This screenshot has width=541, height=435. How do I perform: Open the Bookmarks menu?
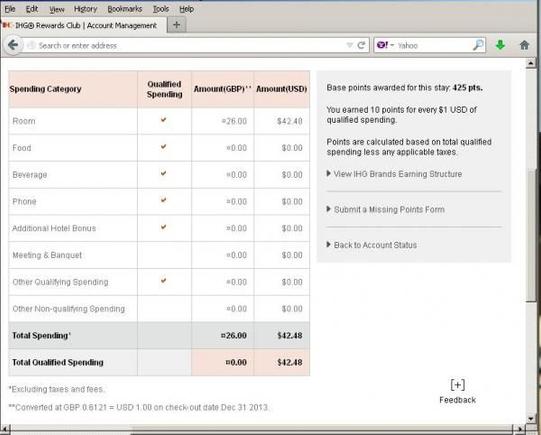coord(125,9)
